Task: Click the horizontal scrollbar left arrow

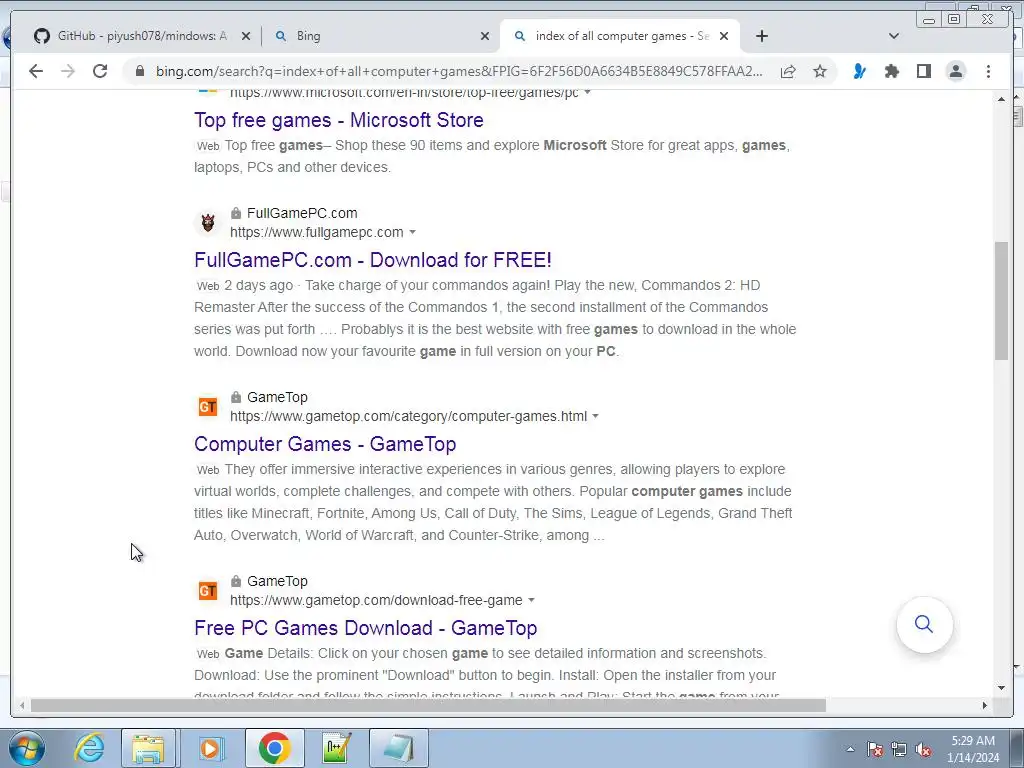Action: point(22,705)
